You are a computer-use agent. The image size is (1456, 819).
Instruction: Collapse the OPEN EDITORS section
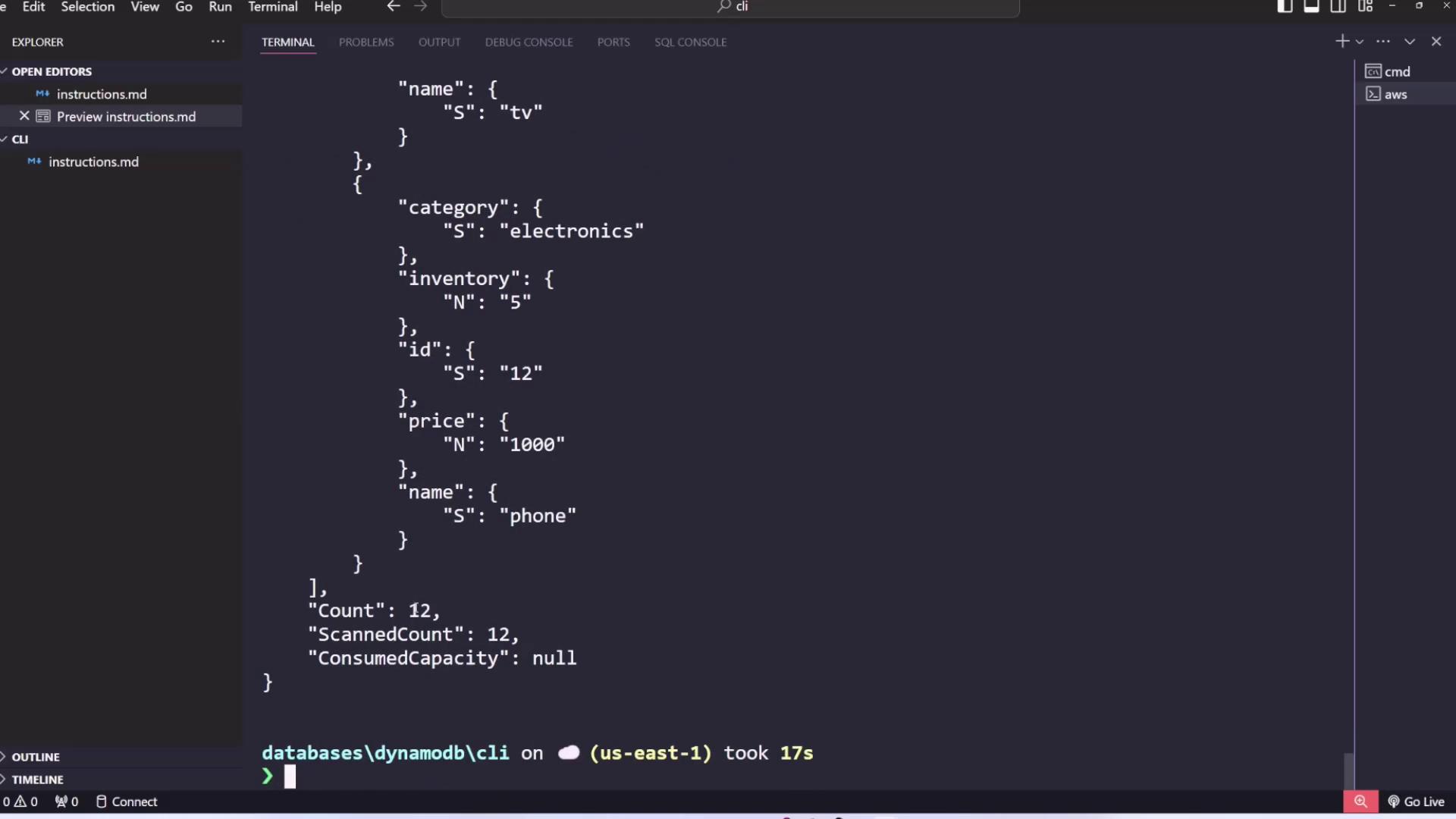[51, 71]
